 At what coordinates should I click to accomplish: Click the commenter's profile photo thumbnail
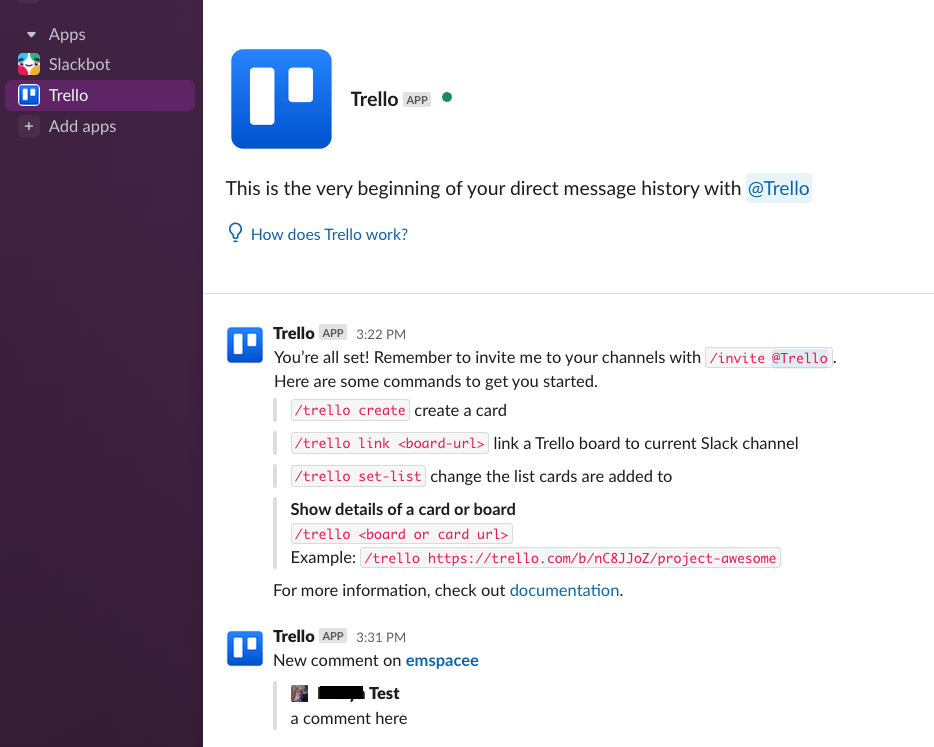coord(300,693)
